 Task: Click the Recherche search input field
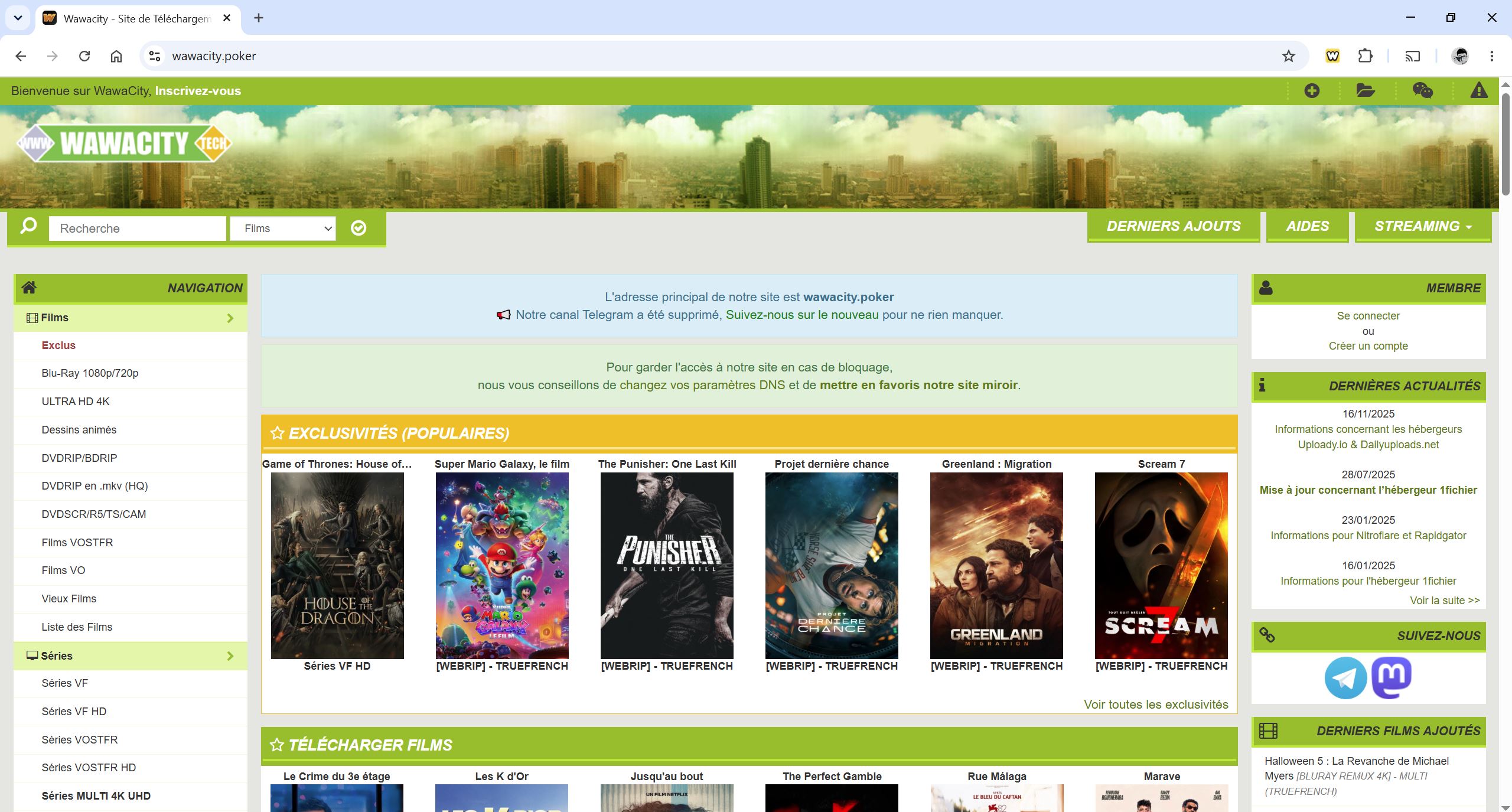138,229
